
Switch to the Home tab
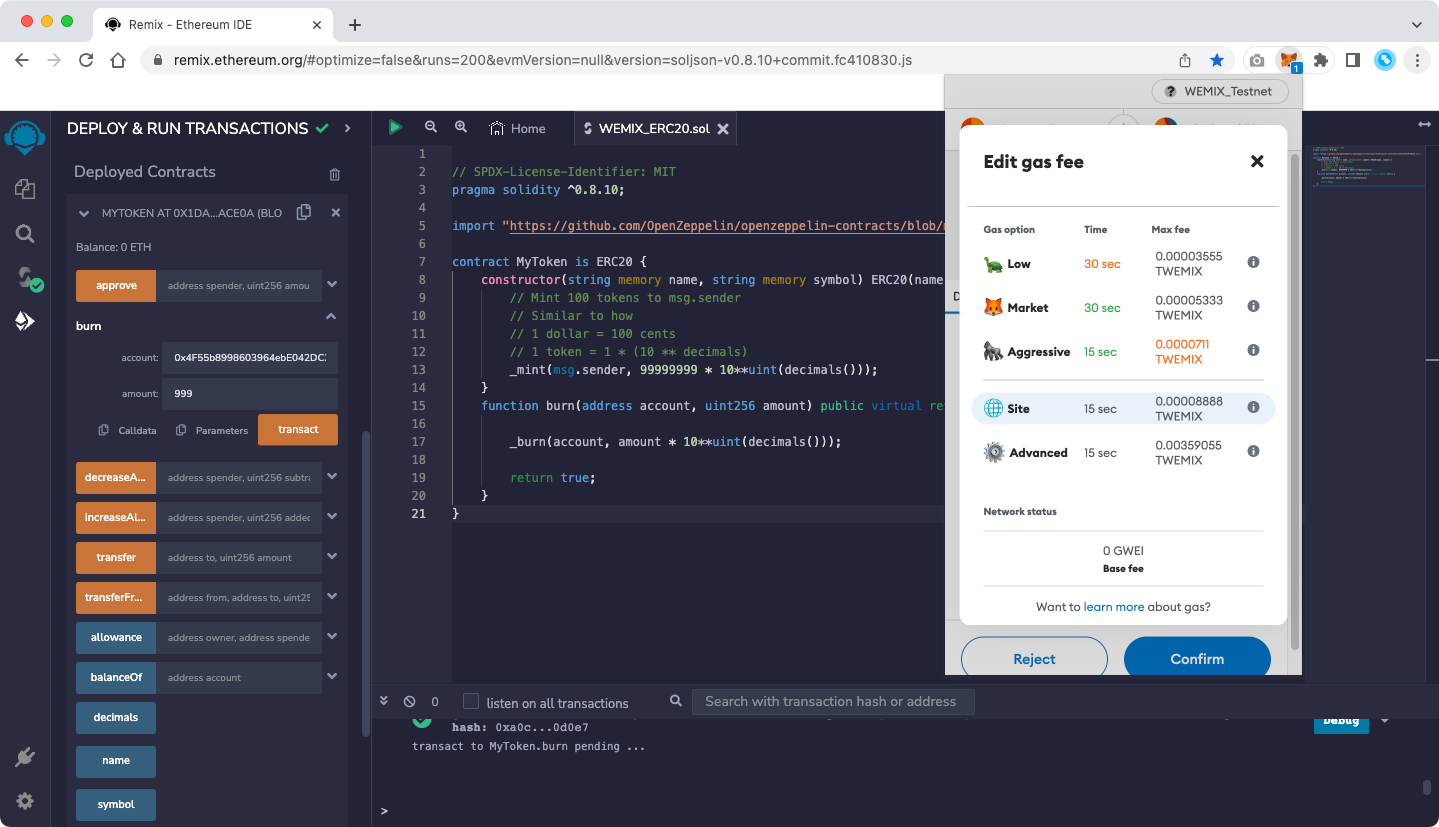tap(517, 128)
